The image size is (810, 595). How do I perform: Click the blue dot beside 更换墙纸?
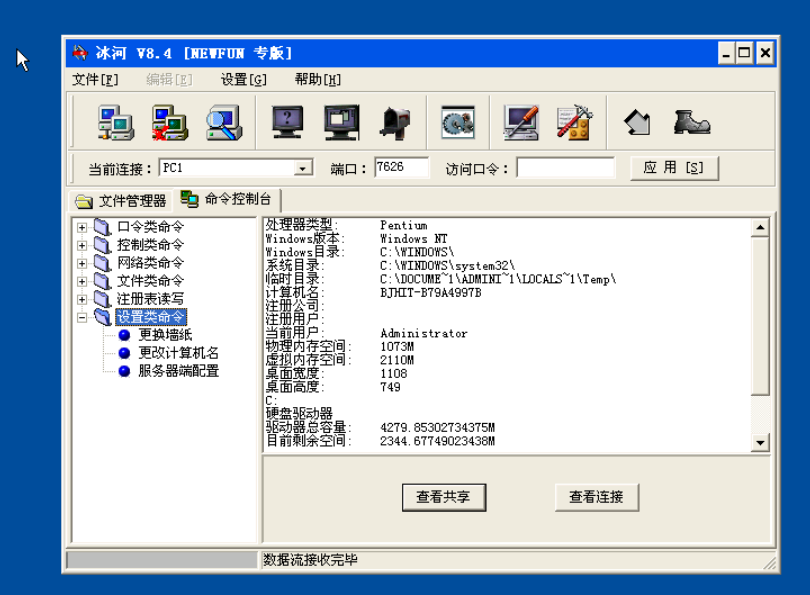124,335
